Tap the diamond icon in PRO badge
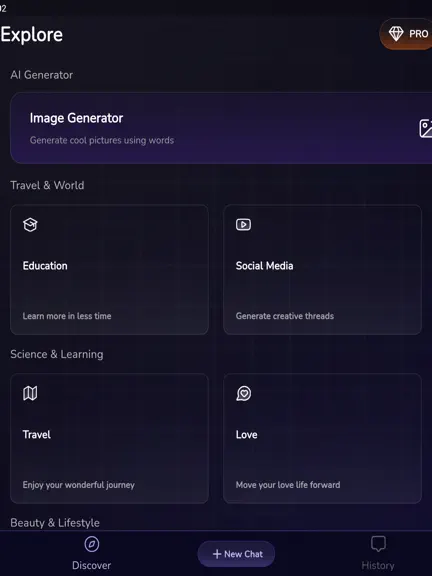This screenshot has height=576, width=432. coord(396,34)
